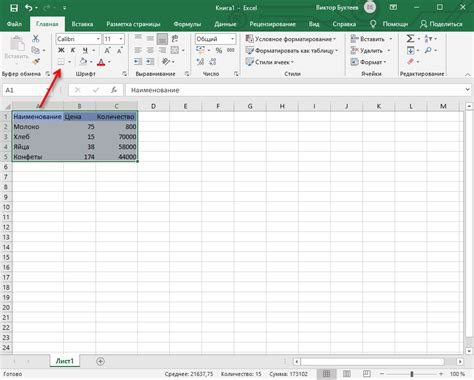Open Стили ячеек gallery
The width and height of the screenshot is (474, 380).
(x=270, y=62)
